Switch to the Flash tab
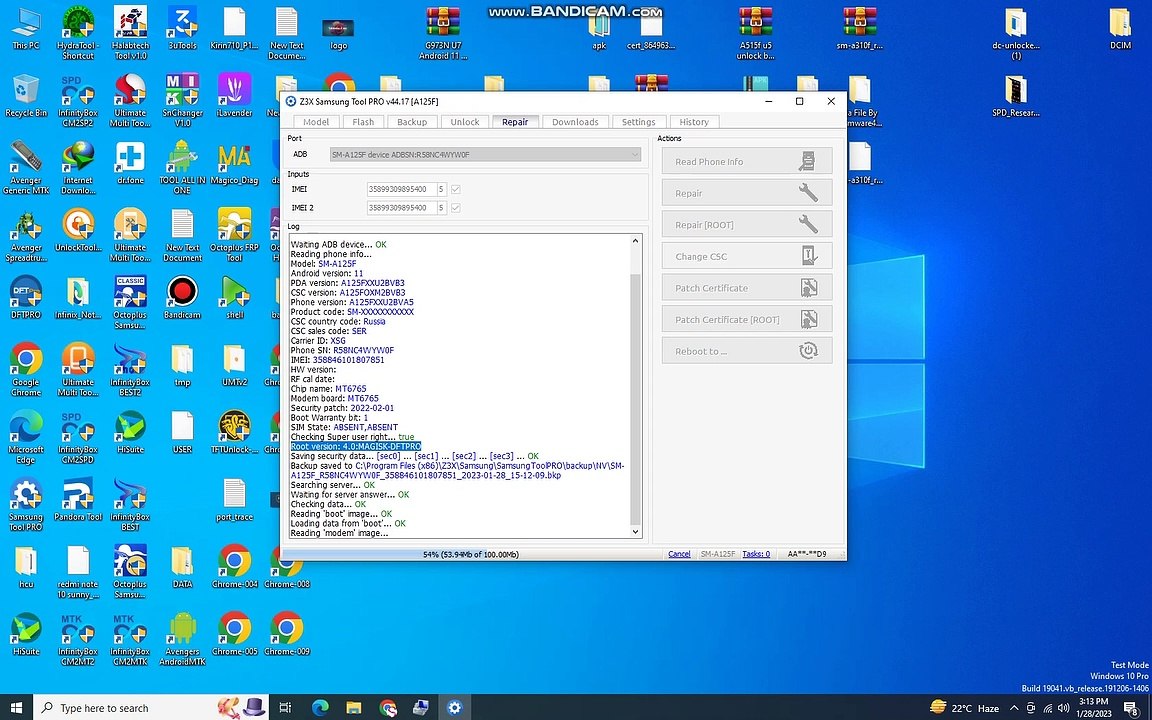The height and width of the screenshot is (720, 1152). click(363, 122)
